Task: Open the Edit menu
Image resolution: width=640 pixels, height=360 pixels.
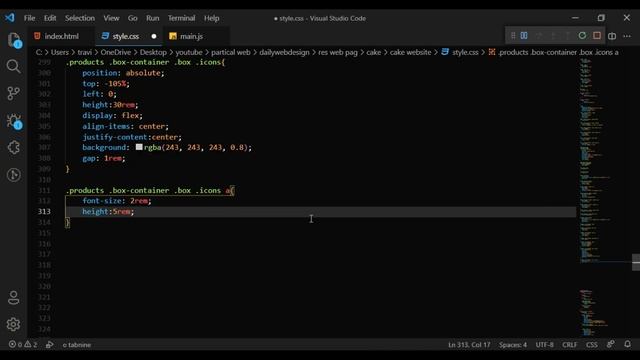Action: click(x=50, y=18)
